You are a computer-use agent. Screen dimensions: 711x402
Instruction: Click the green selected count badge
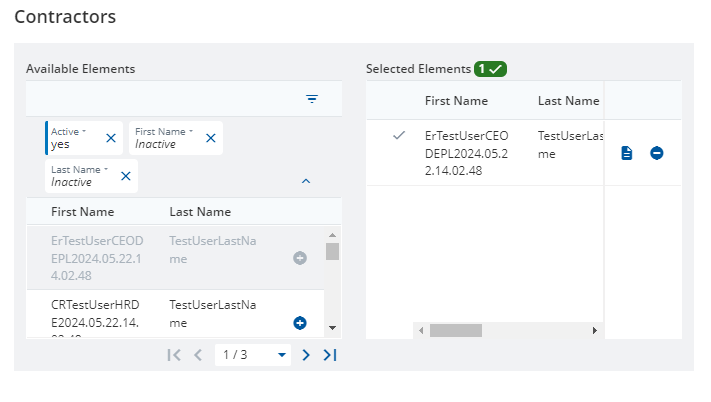tap(490, 69)
